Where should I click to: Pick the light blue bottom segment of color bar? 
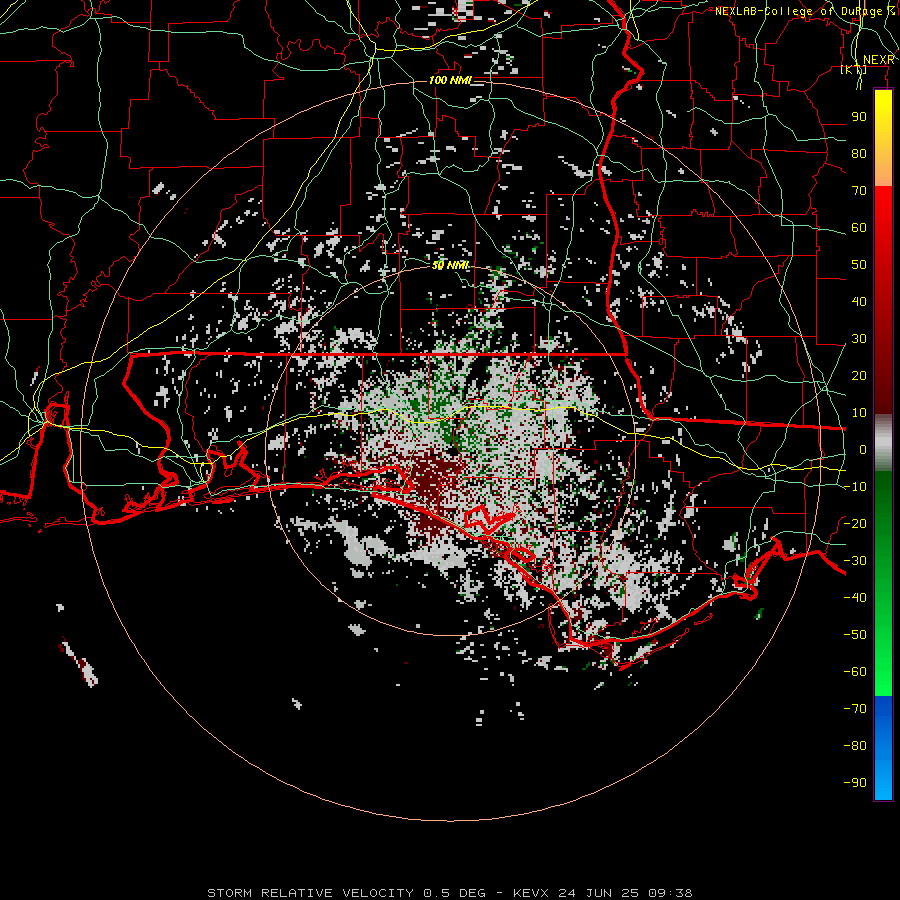pos(883,775)
